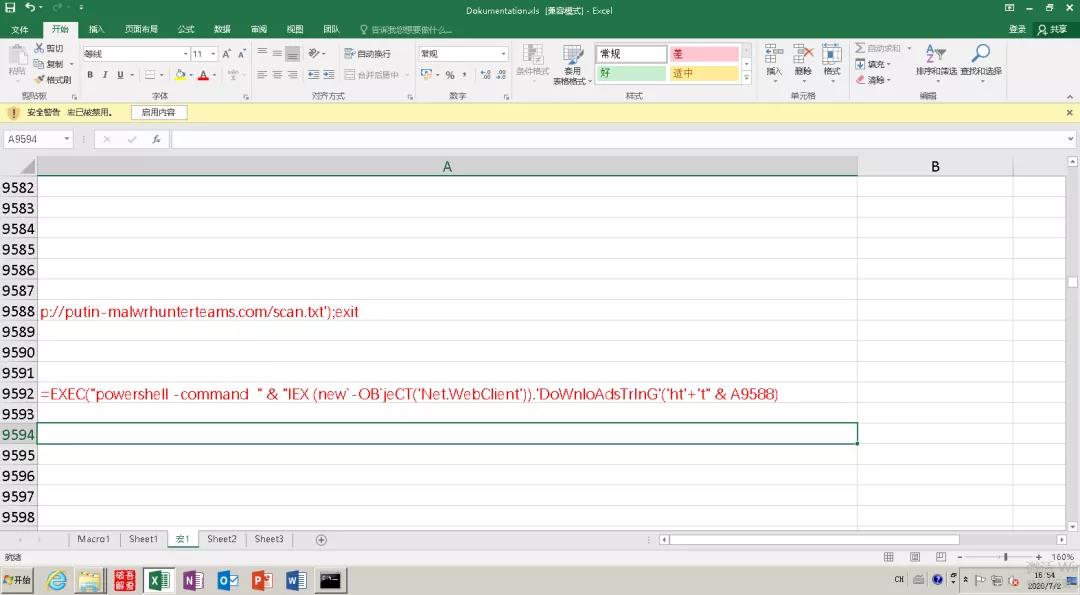Screen dimensions: 1080x595
Task: Select bottom vertical alignment
Action: pos(292,53)
